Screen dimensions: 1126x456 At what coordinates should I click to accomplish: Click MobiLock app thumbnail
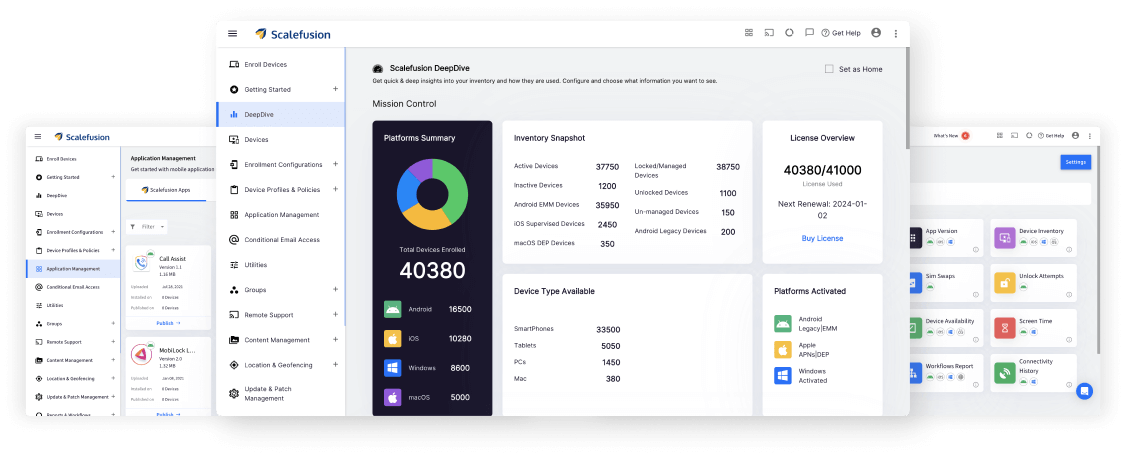(141, 355)
